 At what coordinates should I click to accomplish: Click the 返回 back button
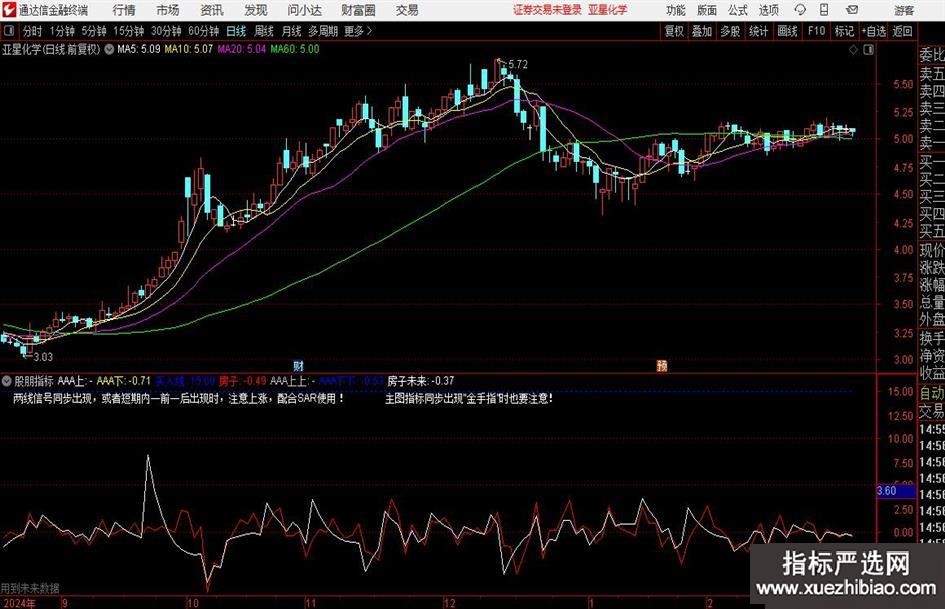pos(902,31)
